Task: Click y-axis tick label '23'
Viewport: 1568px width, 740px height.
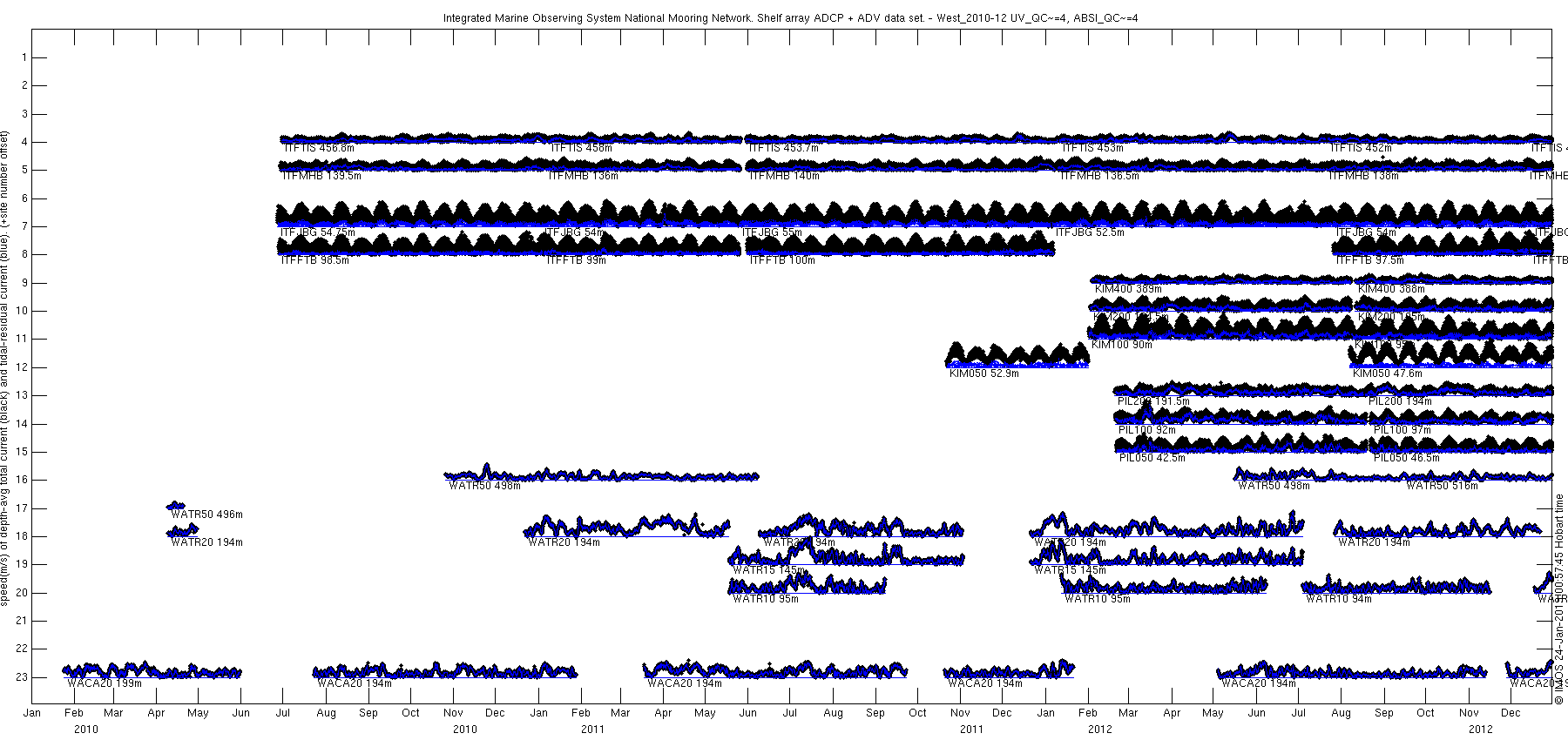Action: tap(23, 677)
